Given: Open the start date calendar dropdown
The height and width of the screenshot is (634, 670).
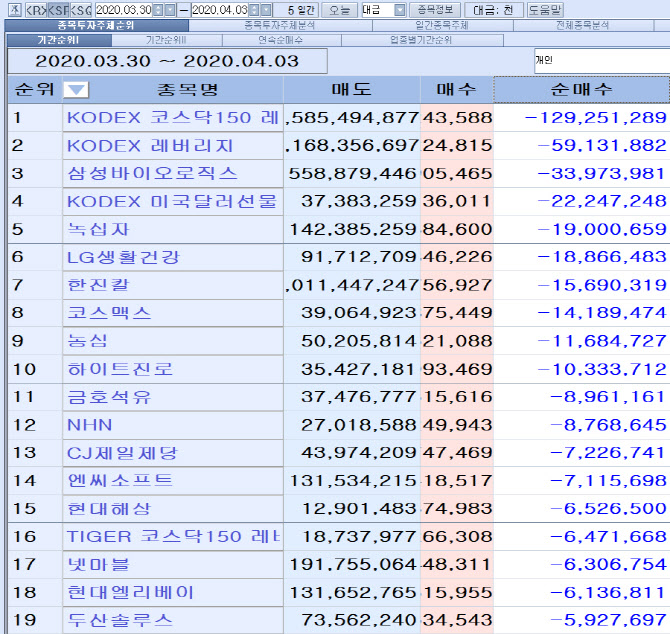Looking at the screenshot, I should (x=170, y=9).
